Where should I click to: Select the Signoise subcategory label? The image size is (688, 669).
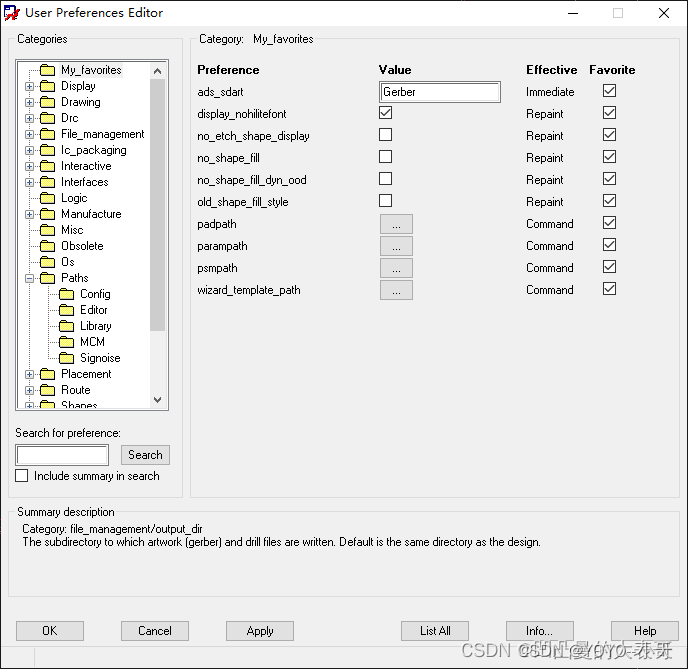click(100, 358)
